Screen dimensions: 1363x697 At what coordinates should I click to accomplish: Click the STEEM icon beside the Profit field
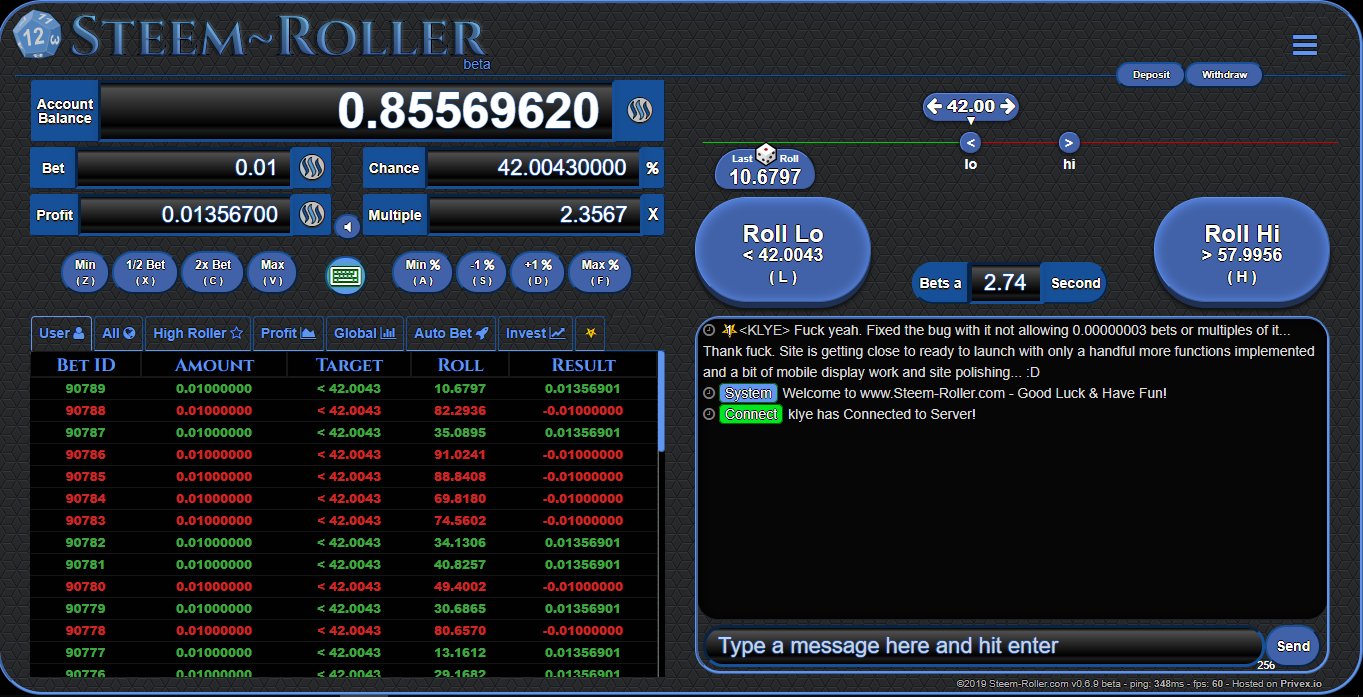[311, 215]
